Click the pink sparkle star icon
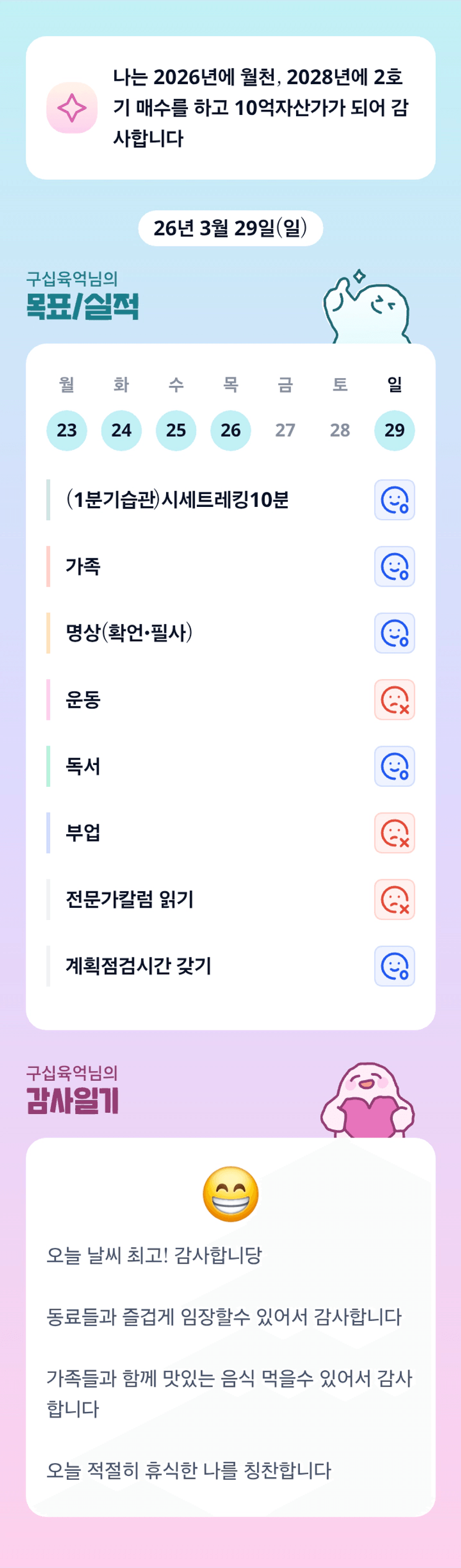This screenshot has width=461, height=1568. pos(72,108)
